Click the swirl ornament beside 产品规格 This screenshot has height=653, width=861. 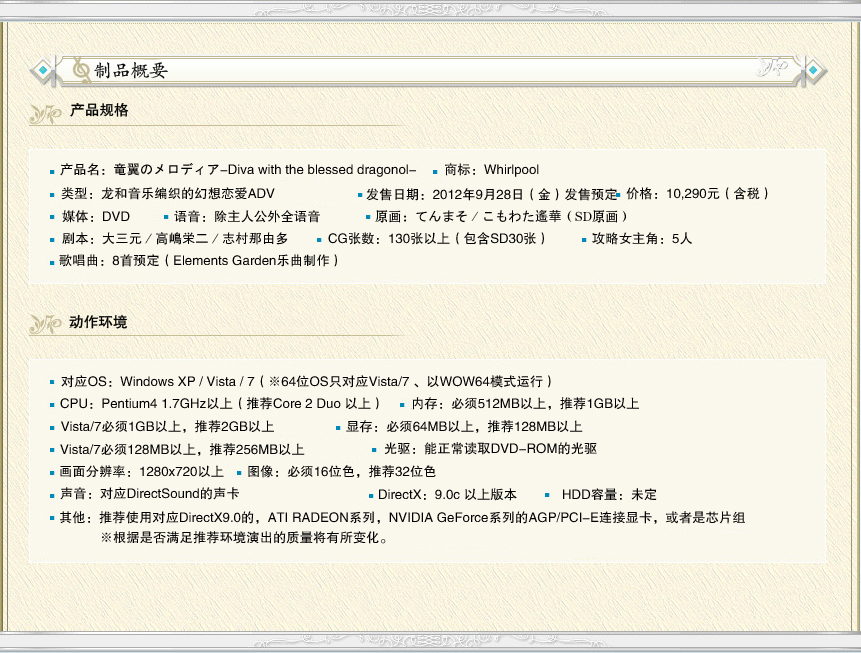[x=47, y=112]
